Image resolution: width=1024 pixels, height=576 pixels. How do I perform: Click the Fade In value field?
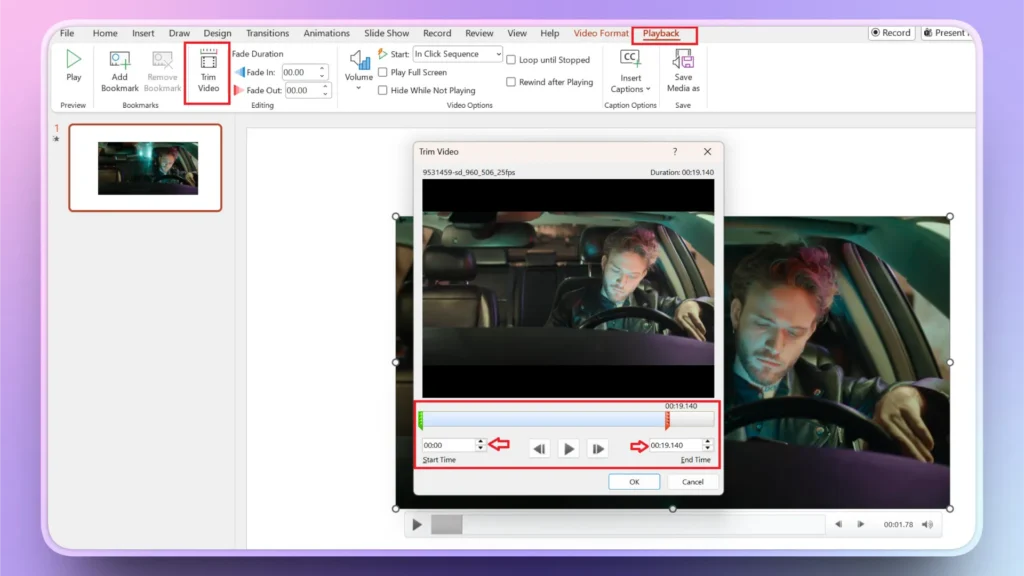299,72
